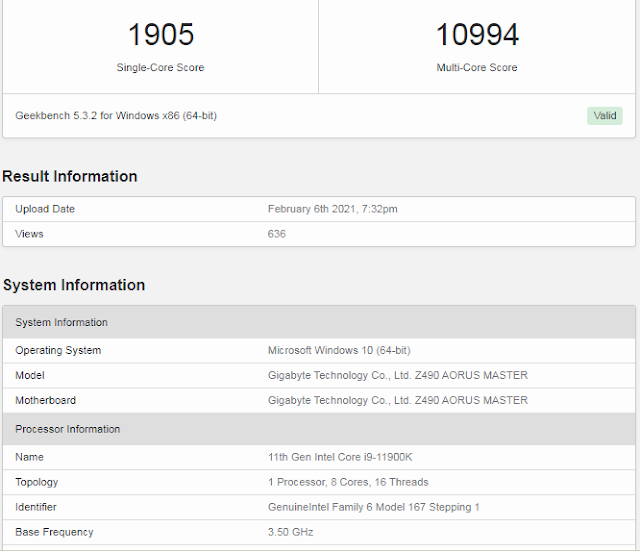Select the Z490 AORUS MASTER value in Model row
The width and height of the screenshot is (640, 552).
coord(398,375)
